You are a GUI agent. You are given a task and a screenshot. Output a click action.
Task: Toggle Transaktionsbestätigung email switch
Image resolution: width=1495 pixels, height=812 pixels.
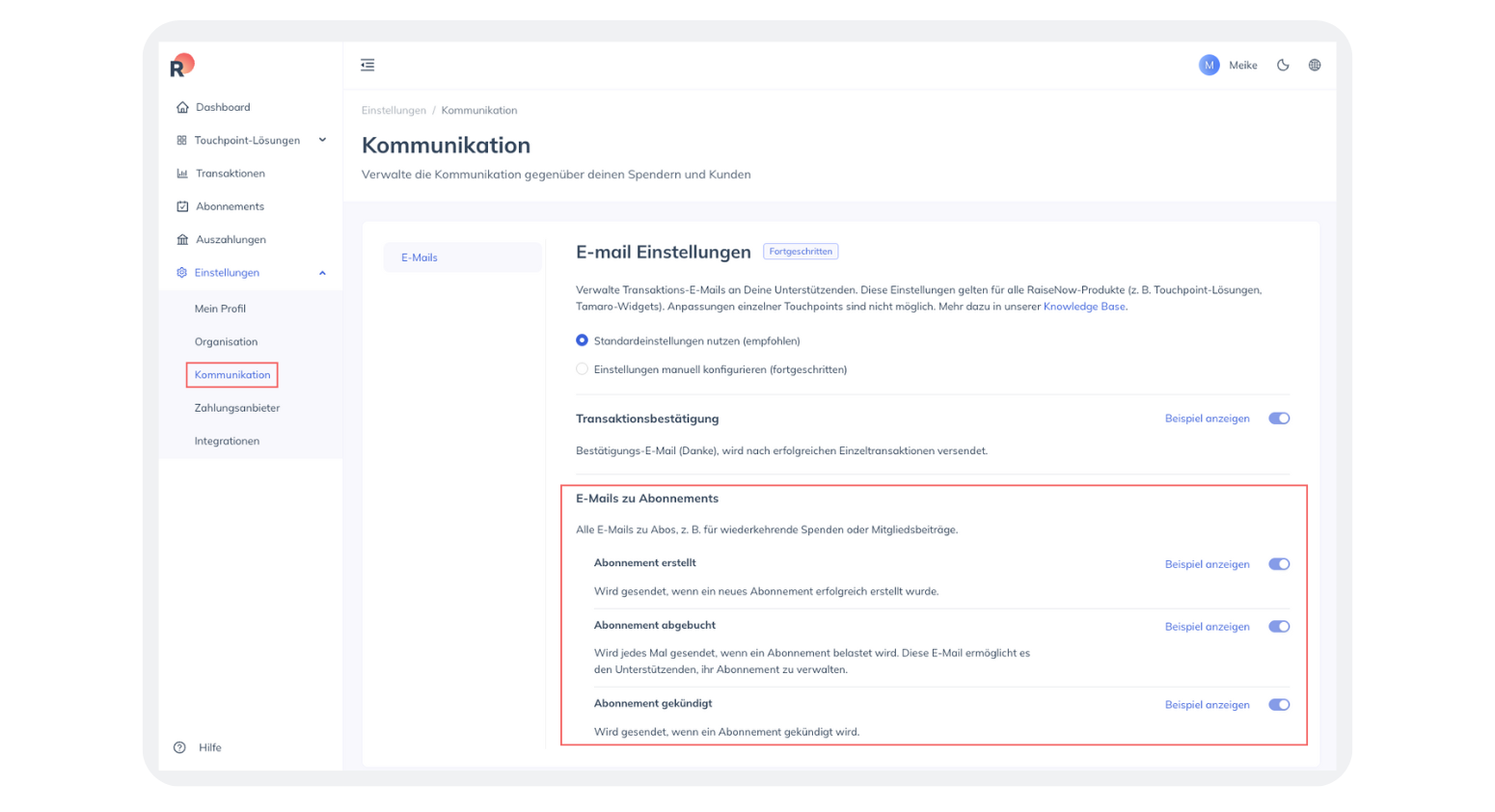[1279, 419]
